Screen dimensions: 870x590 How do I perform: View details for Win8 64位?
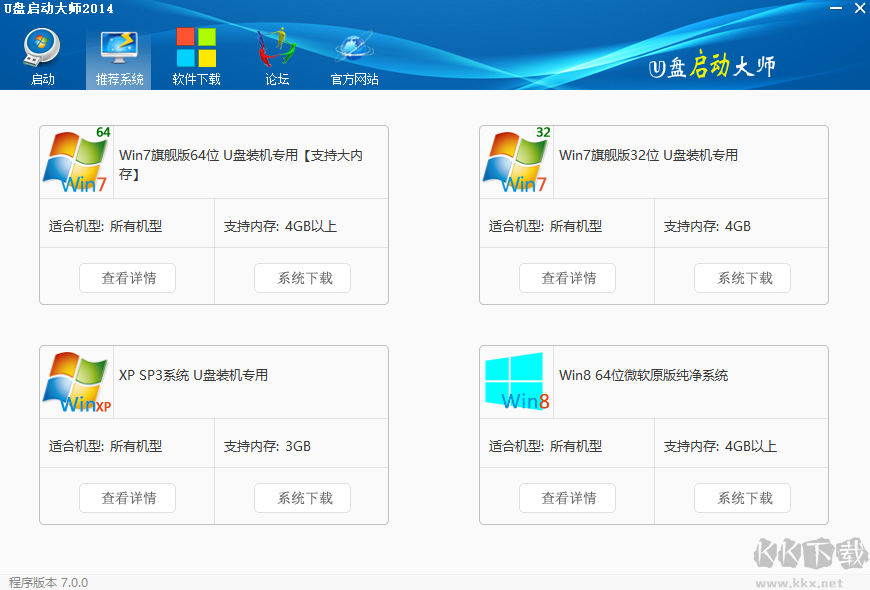[568, 498]
